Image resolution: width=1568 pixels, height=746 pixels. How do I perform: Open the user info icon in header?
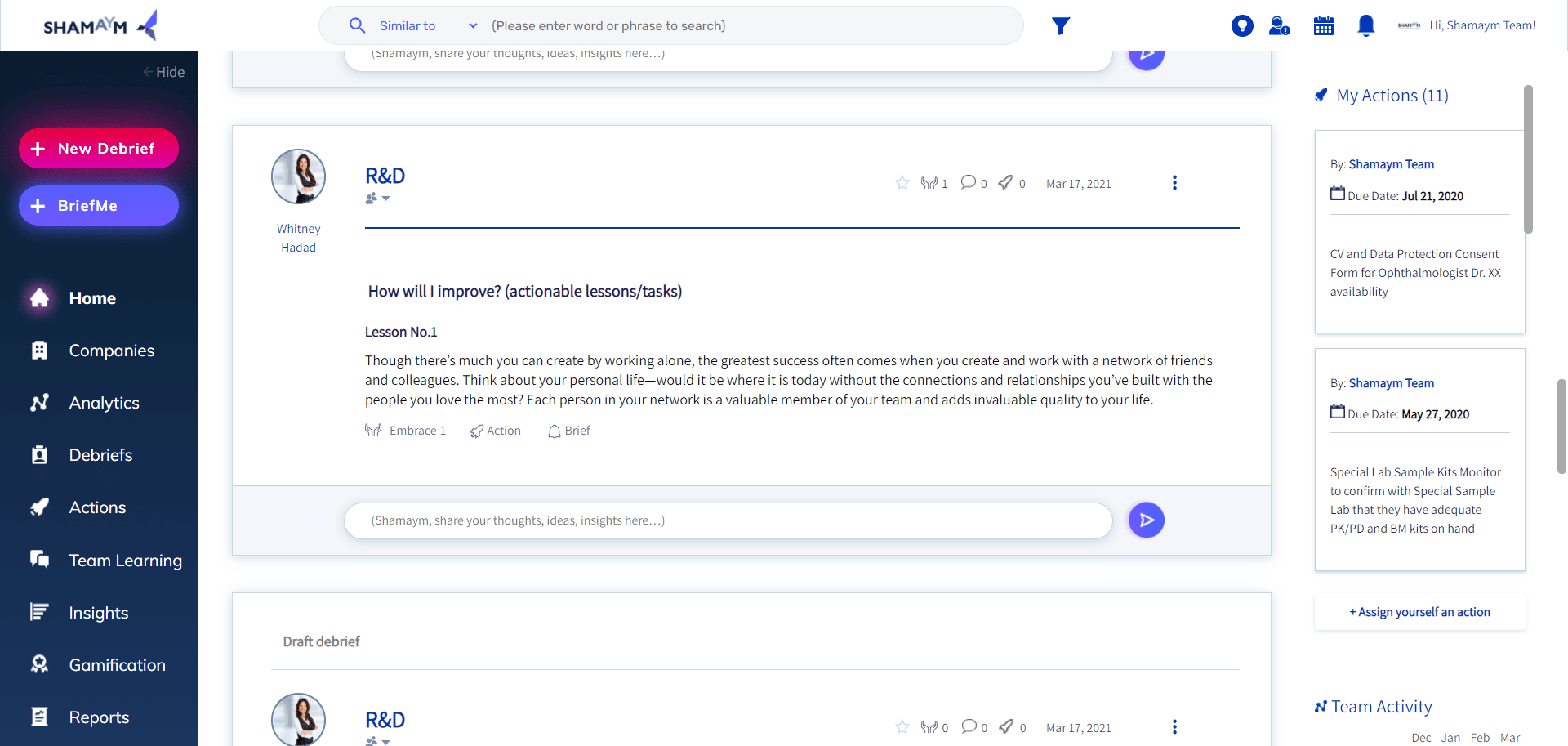1279,26
